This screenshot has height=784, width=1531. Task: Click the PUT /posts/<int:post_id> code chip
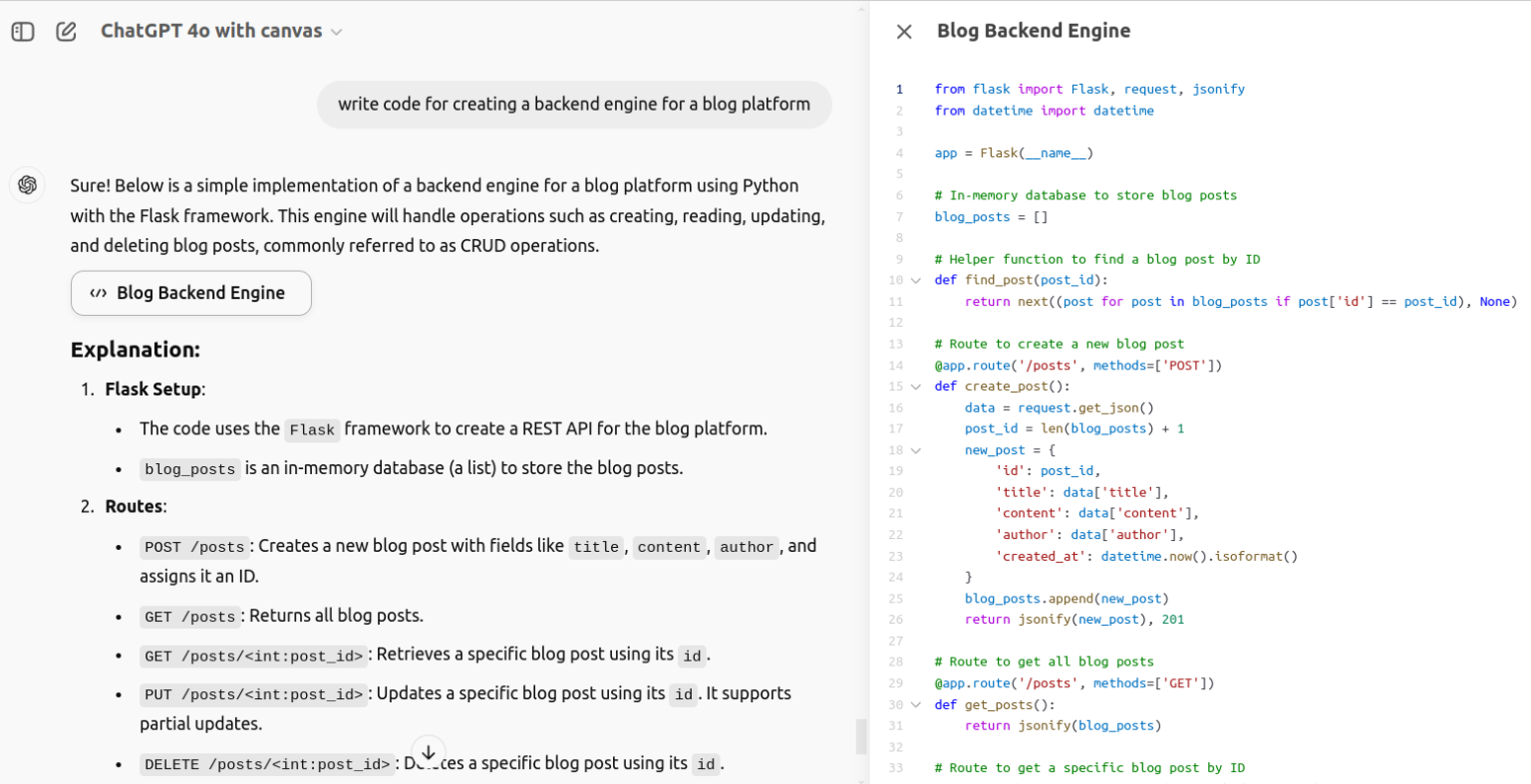point(253,694)
